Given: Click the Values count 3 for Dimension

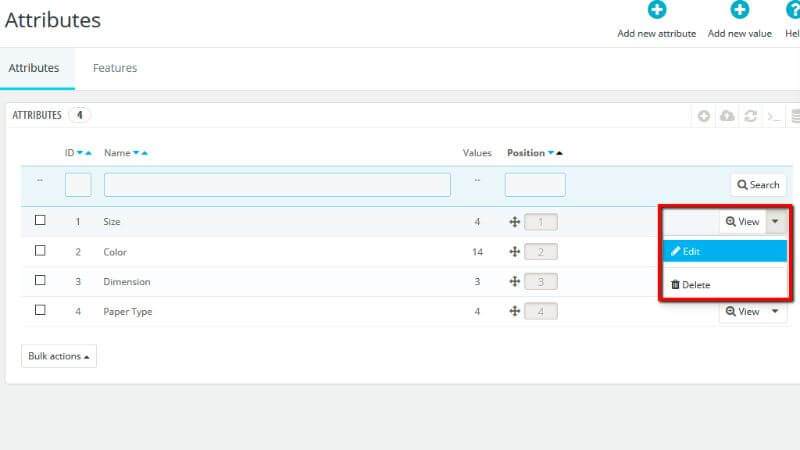Looking at the screenshot, I should pos(477,282).
